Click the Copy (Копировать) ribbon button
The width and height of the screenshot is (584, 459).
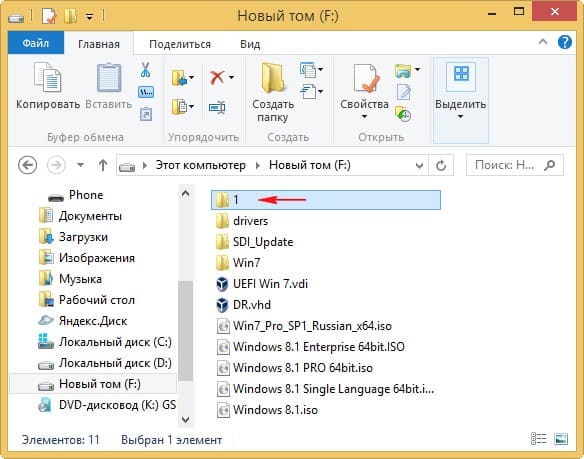click(48, 86)
